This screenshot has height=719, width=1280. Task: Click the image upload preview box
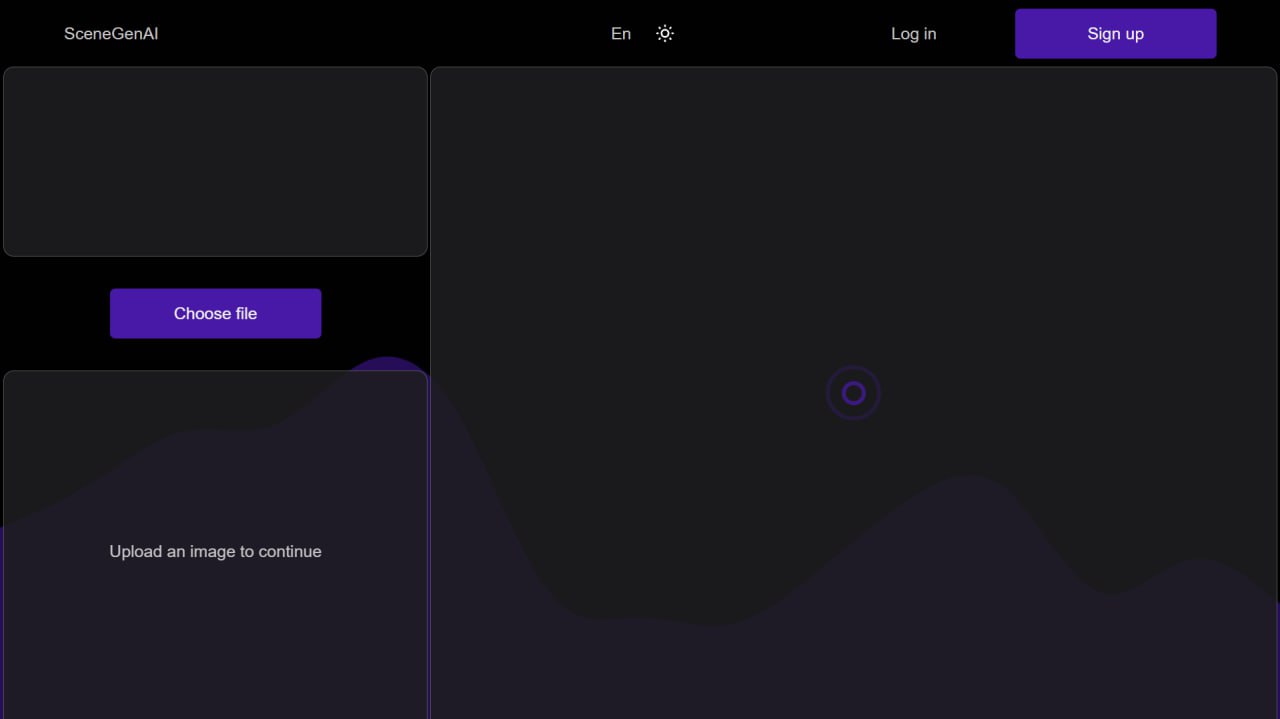tap(215, 161)
